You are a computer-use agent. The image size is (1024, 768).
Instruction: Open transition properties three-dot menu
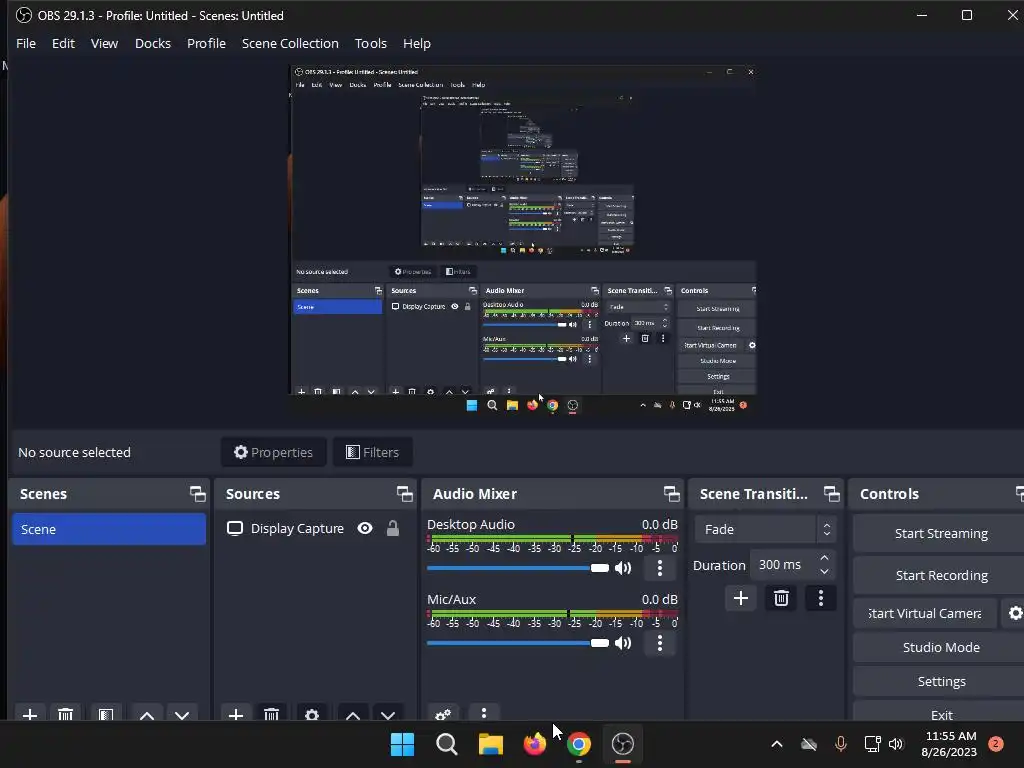click(x=821, y=598)
